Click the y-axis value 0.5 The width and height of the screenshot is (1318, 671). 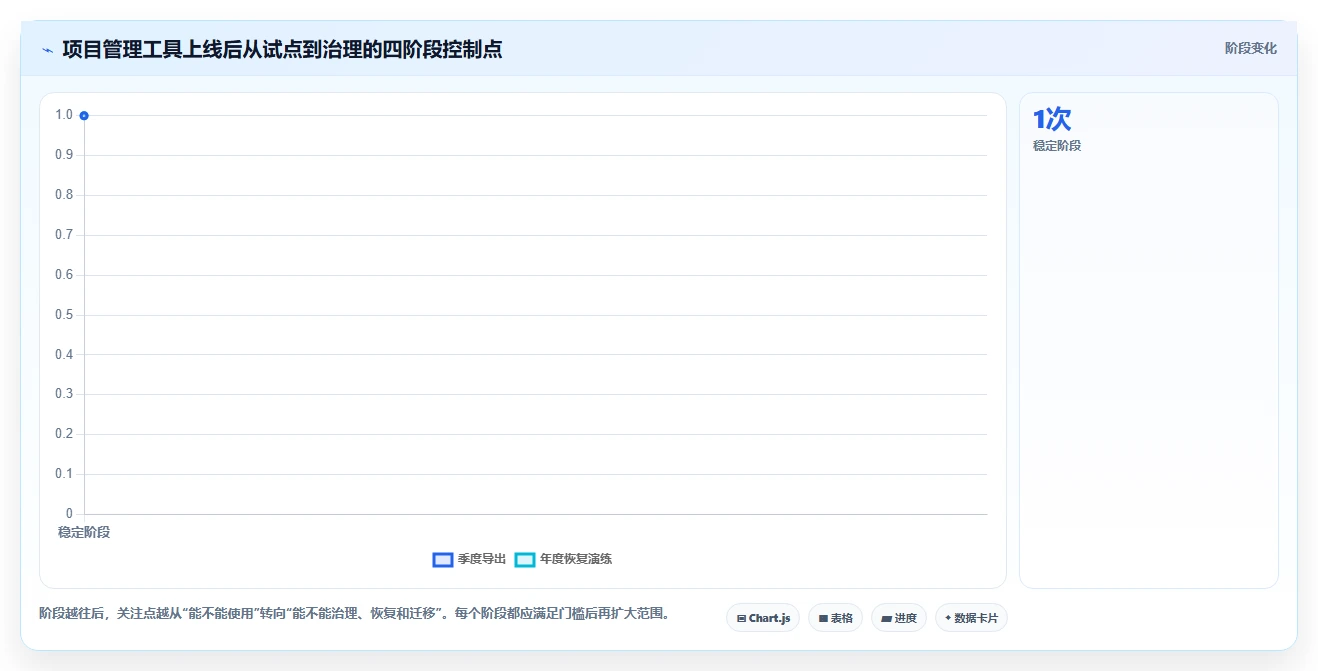64,315
